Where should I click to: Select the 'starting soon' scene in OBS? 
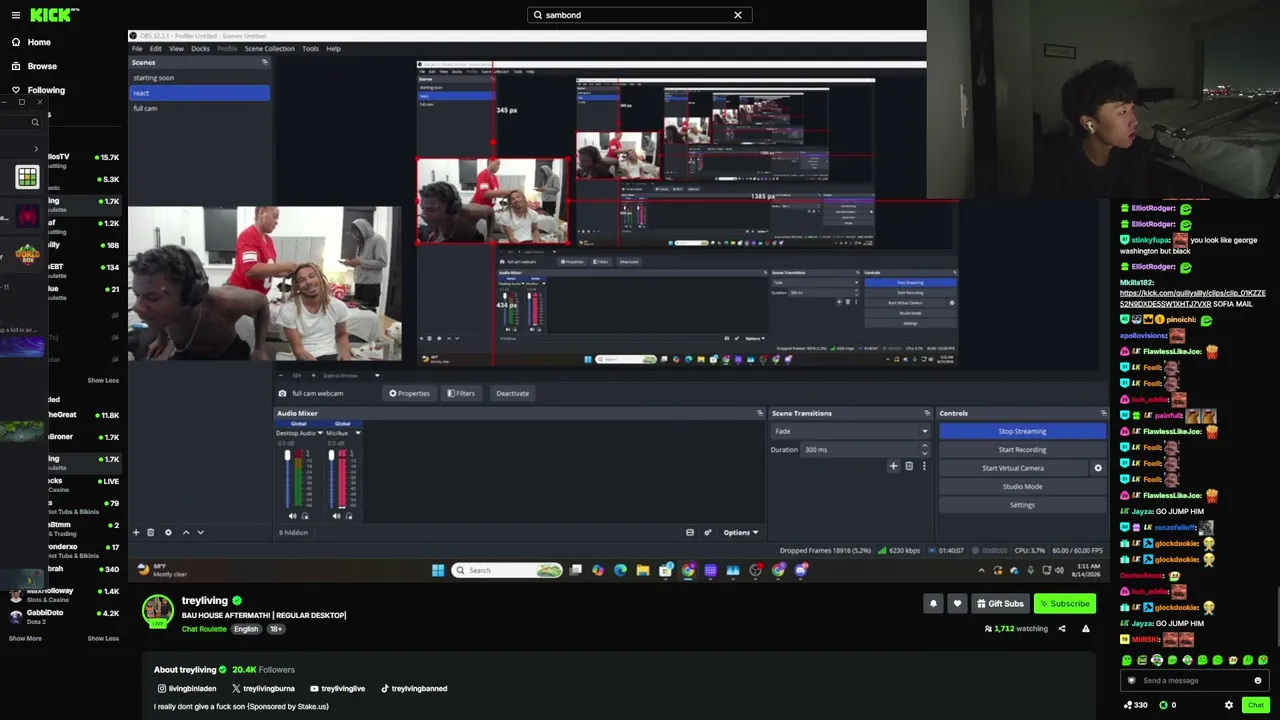click(x=200, y=78)
